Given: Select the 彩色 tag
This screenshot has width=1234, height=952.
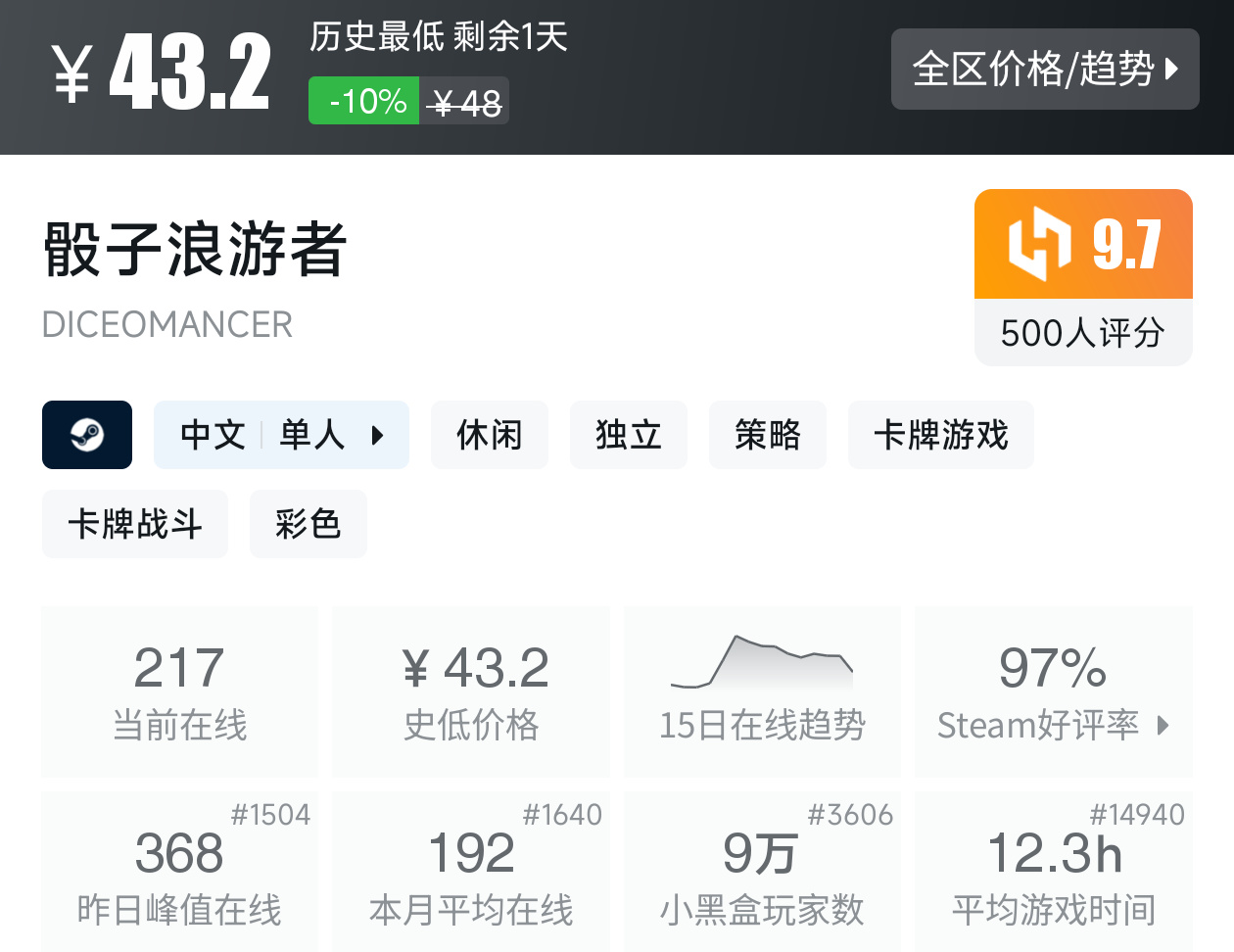Looking at the screenshot, I should [308, 524].
